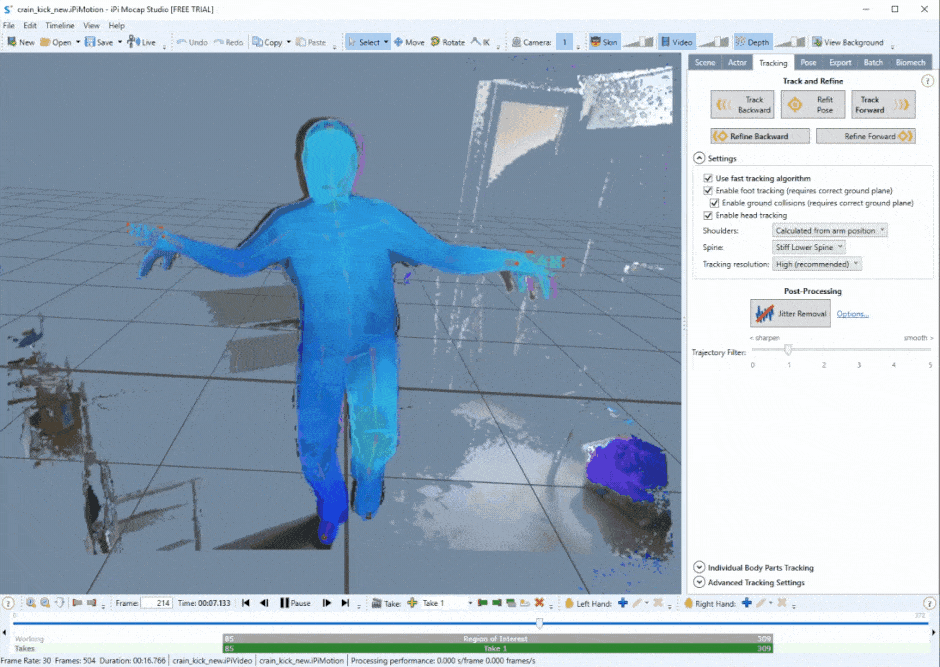Pause the playback
The width and height of the screenshot is (940, 667).
[x=295, y=603]
